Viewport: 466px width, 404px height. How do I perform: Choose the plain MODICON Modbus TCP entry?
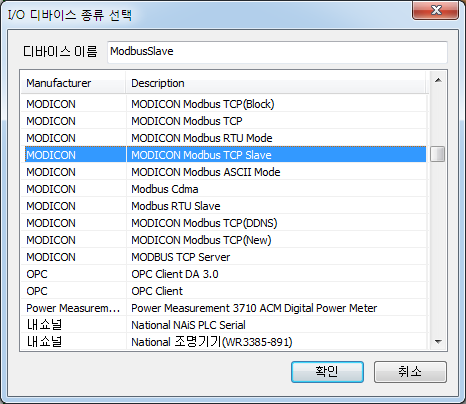(224, 121)
